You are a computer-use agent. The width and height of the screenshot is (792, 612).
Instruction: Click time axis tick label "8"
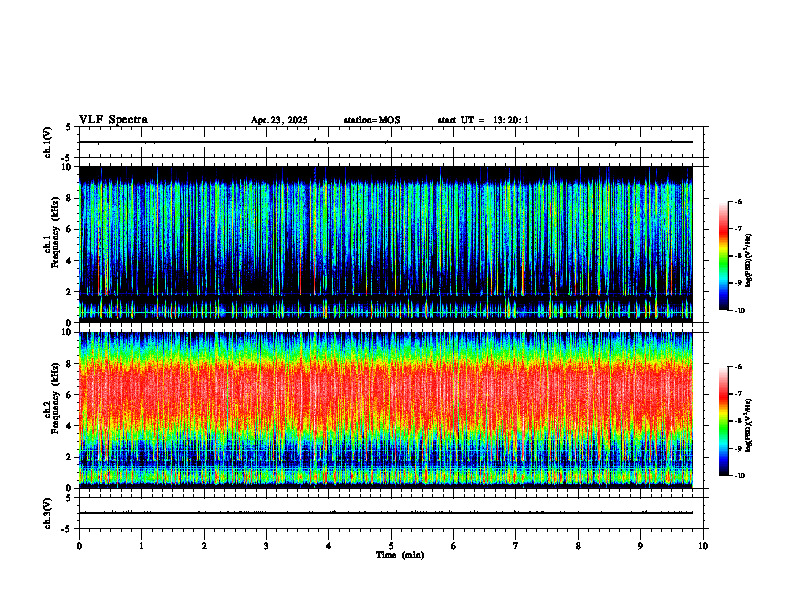click(x=578, y=546)
